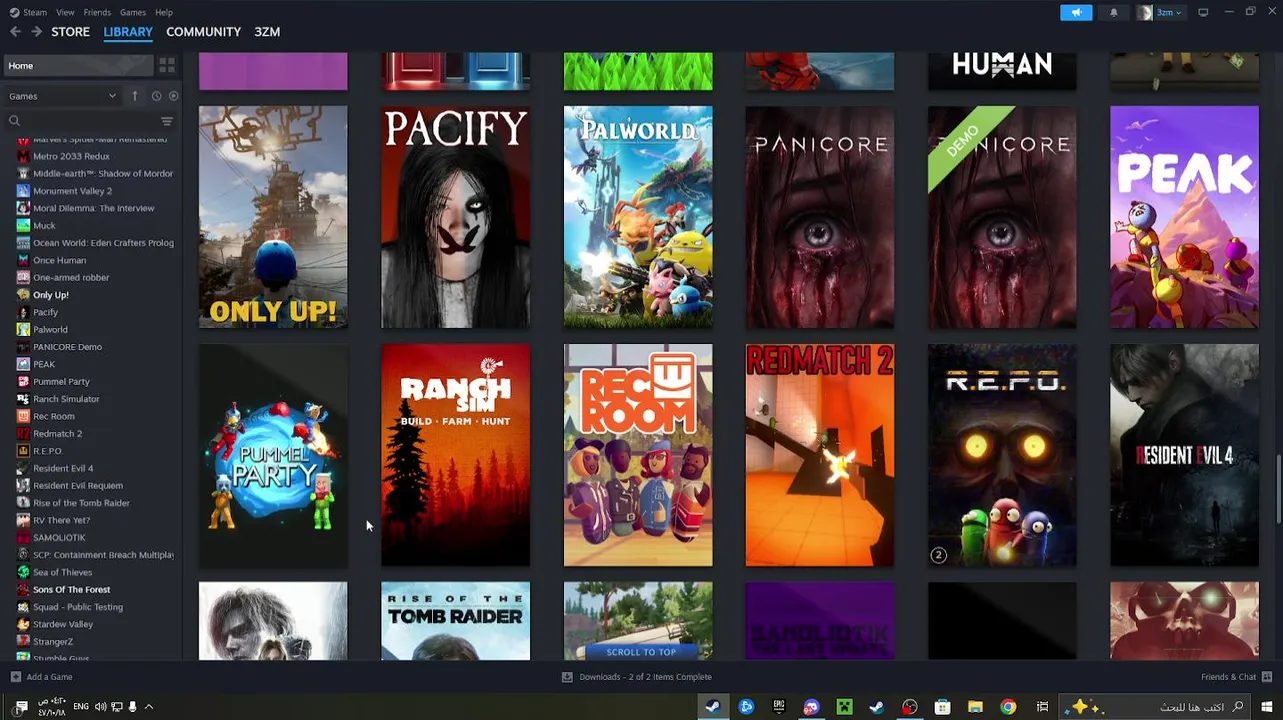Open the Epic Games Launcher taskbar icon
The image size is (1283, 720).
779,707
